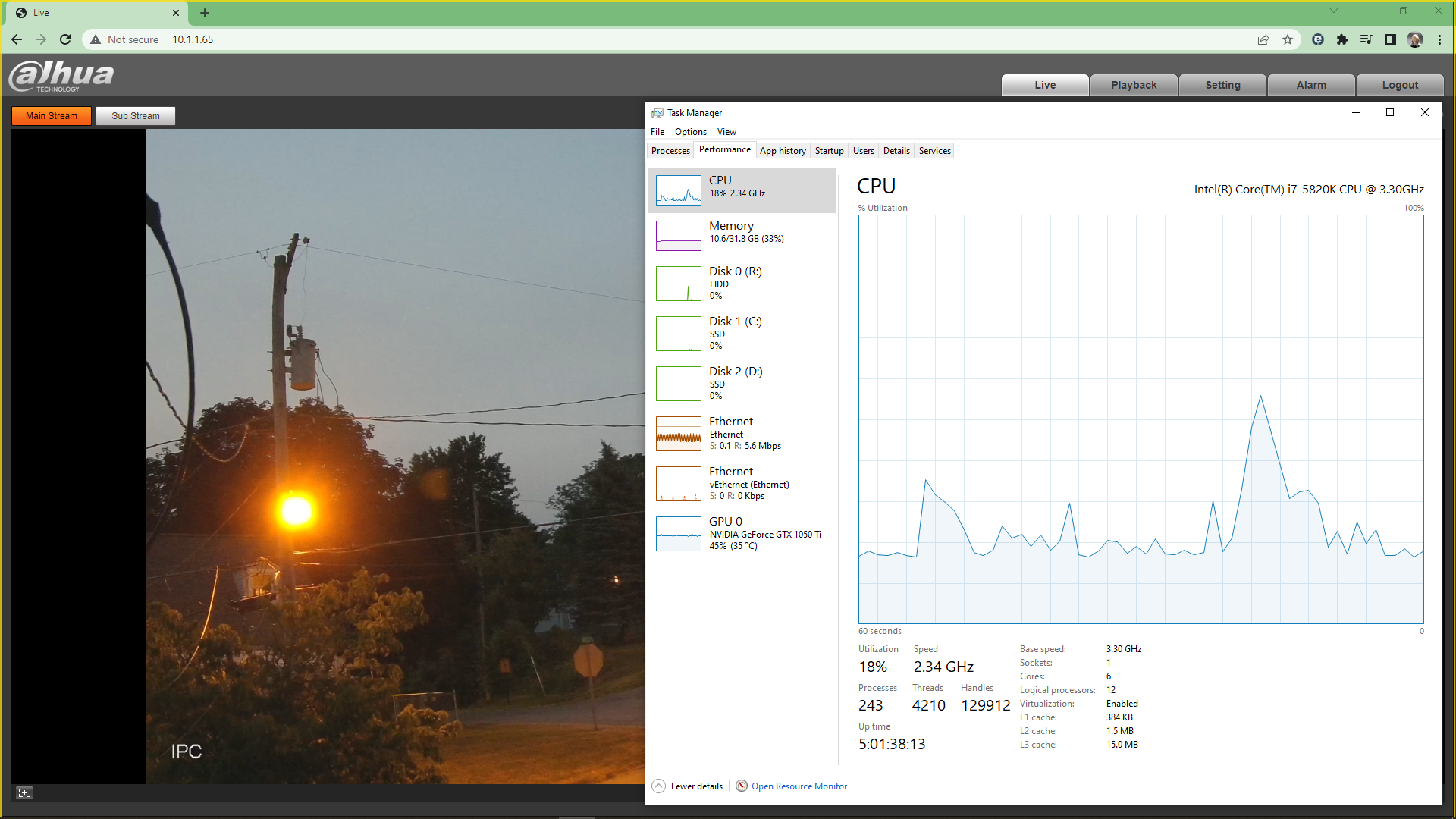Screen dimensions: 1456x819
Task: Click the Virtualization Enabled value
Action: (x=1122, y=704)
